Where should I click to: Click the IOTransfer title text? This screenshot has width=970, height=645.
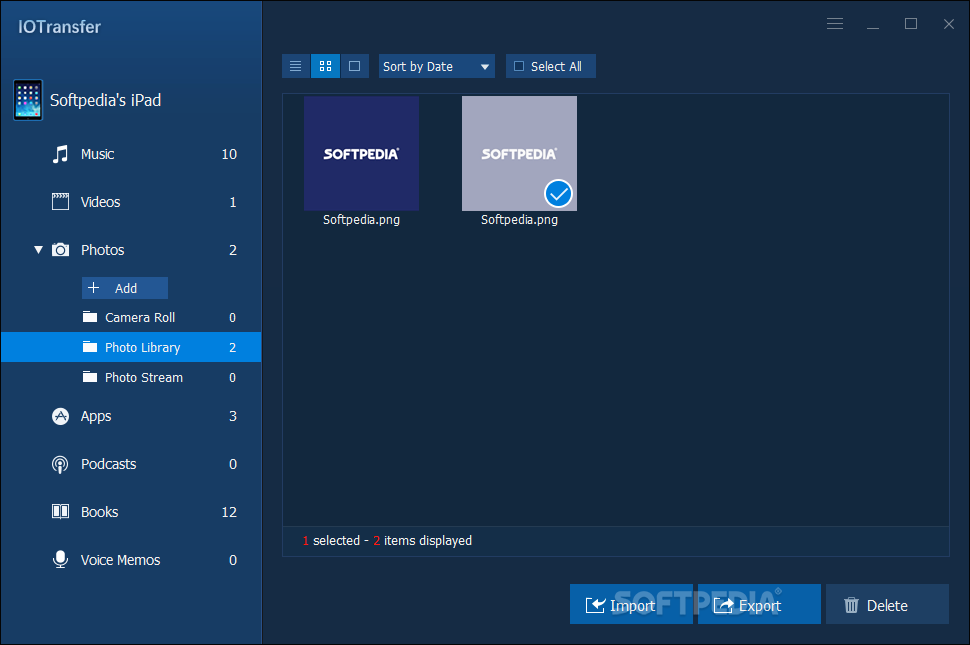pos(59,27)
